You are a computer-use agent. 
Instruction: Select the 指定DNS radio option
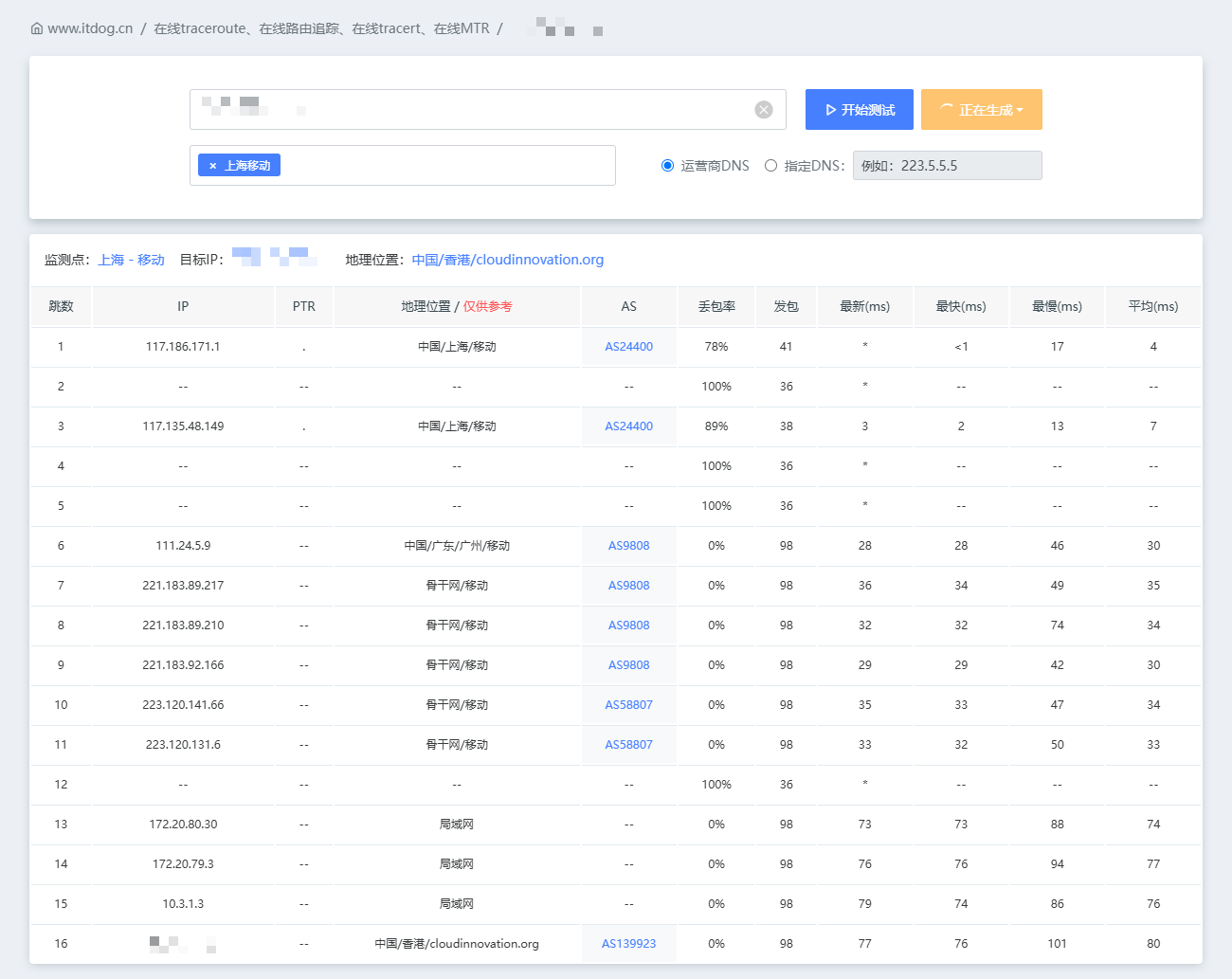click(x=770, y=166)
